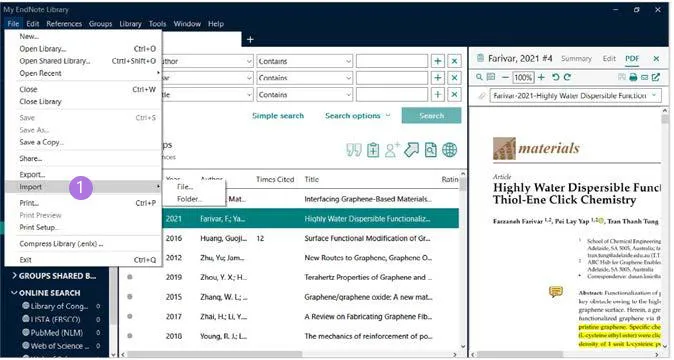
Task: Remove the first search row
Action: tap(454, 61)
